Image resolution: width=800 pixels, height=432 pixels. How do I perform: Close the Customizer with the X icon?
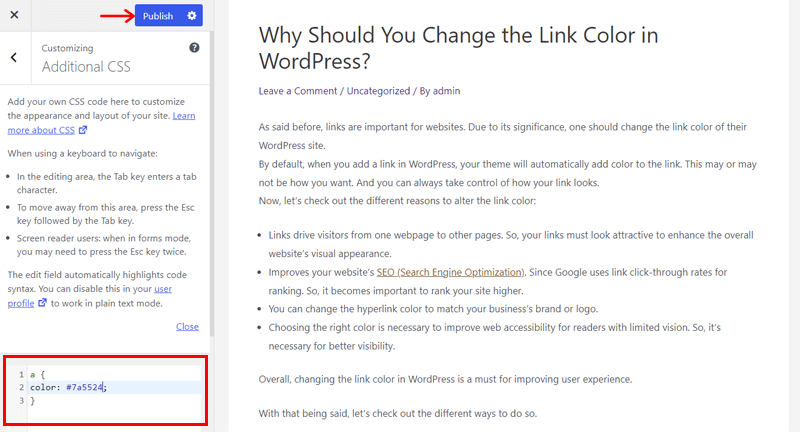tap(14, 15)
